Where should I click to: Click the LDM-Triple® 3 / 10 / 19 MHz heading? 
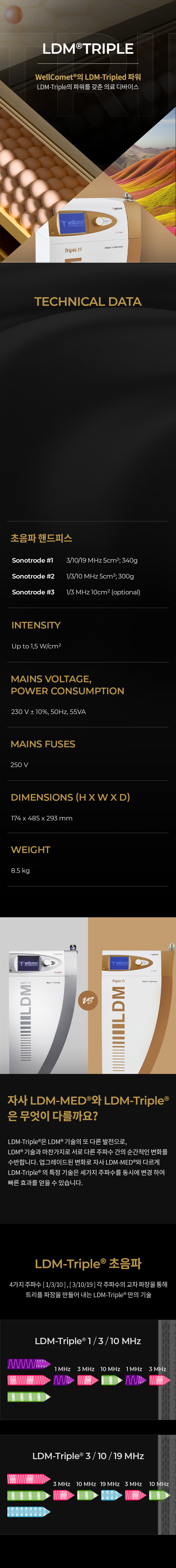pyautogui.click(x=88, y=1455)
